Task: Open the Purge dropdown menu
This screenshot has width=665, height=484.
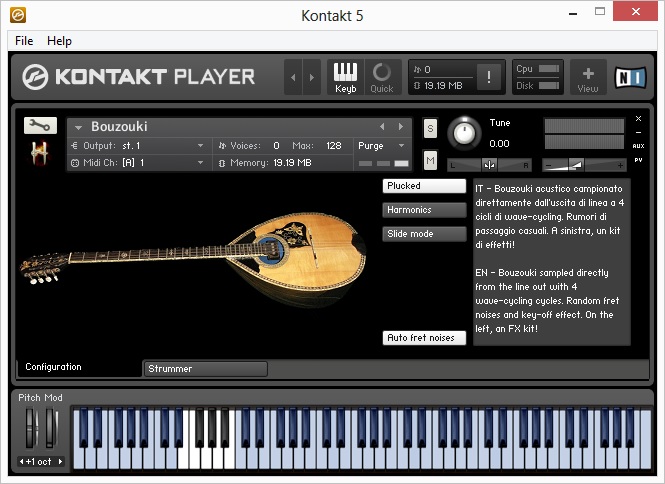Action: 381,145
